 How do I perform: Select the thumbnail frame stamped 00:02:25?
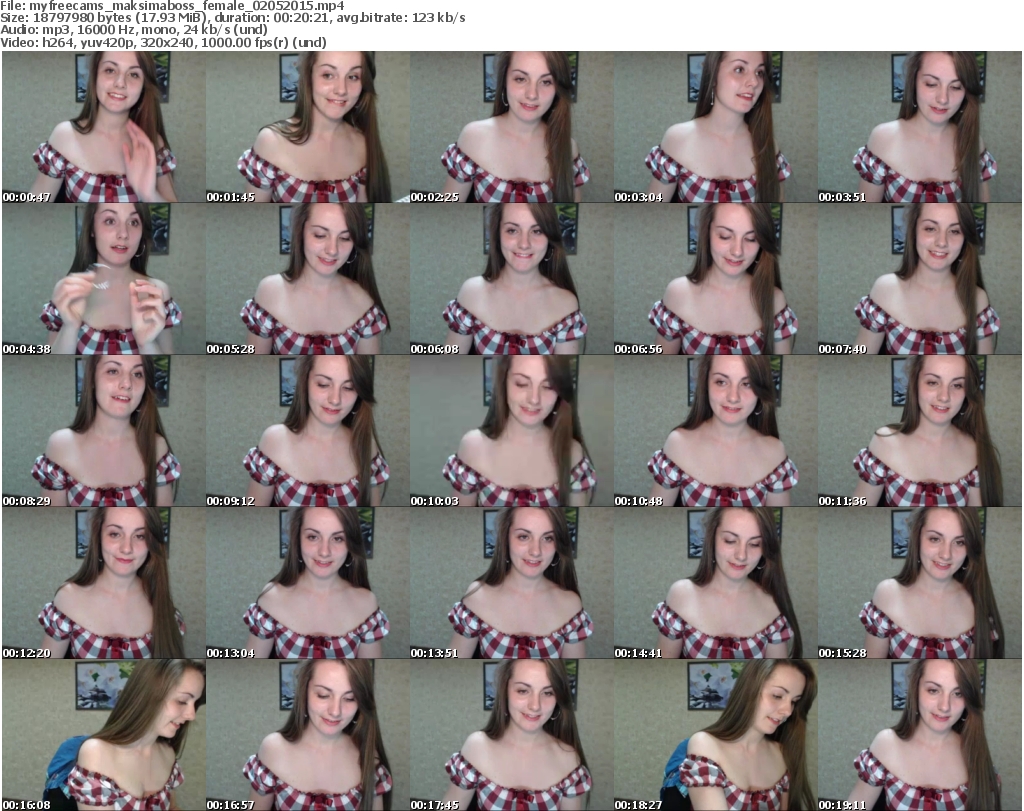(511, 127)
